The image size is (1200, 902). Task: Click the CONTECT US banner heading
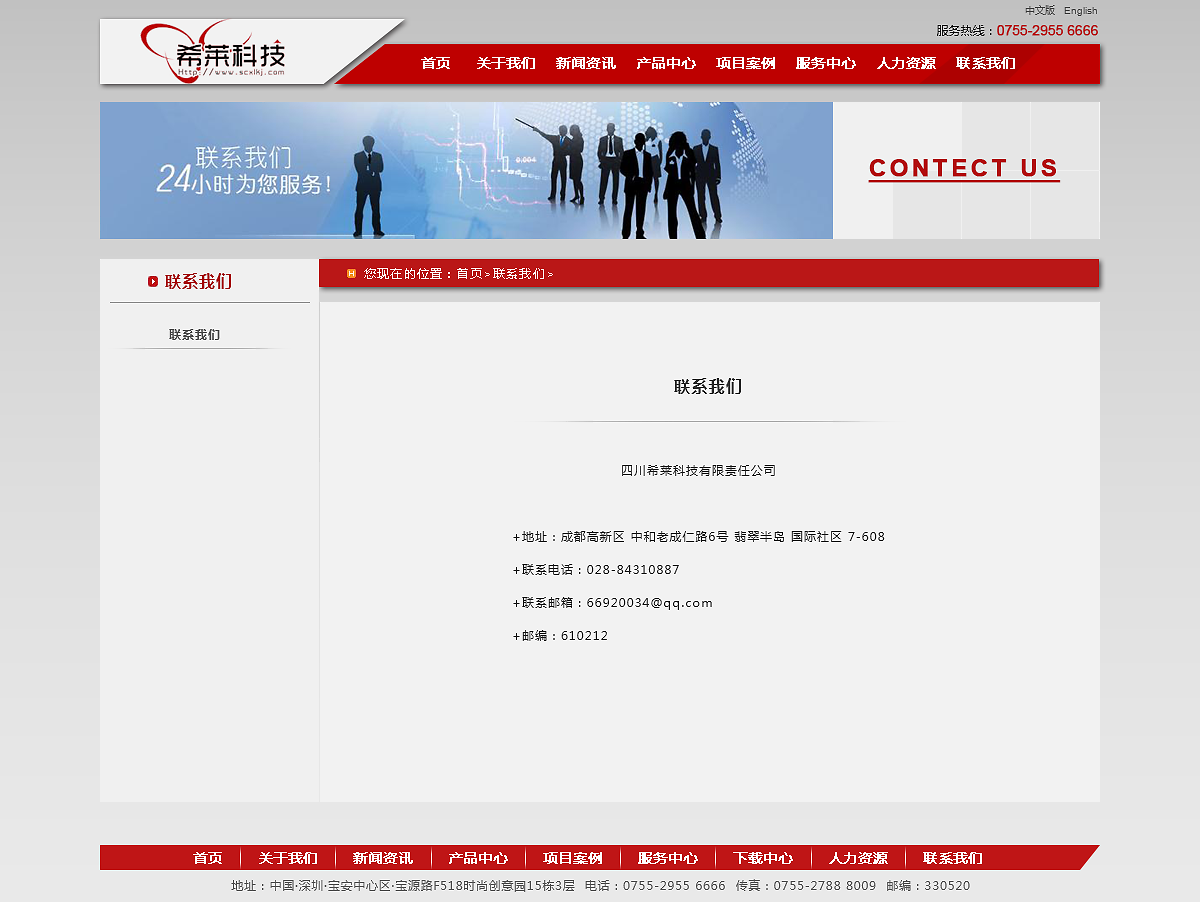coord(963,168)
